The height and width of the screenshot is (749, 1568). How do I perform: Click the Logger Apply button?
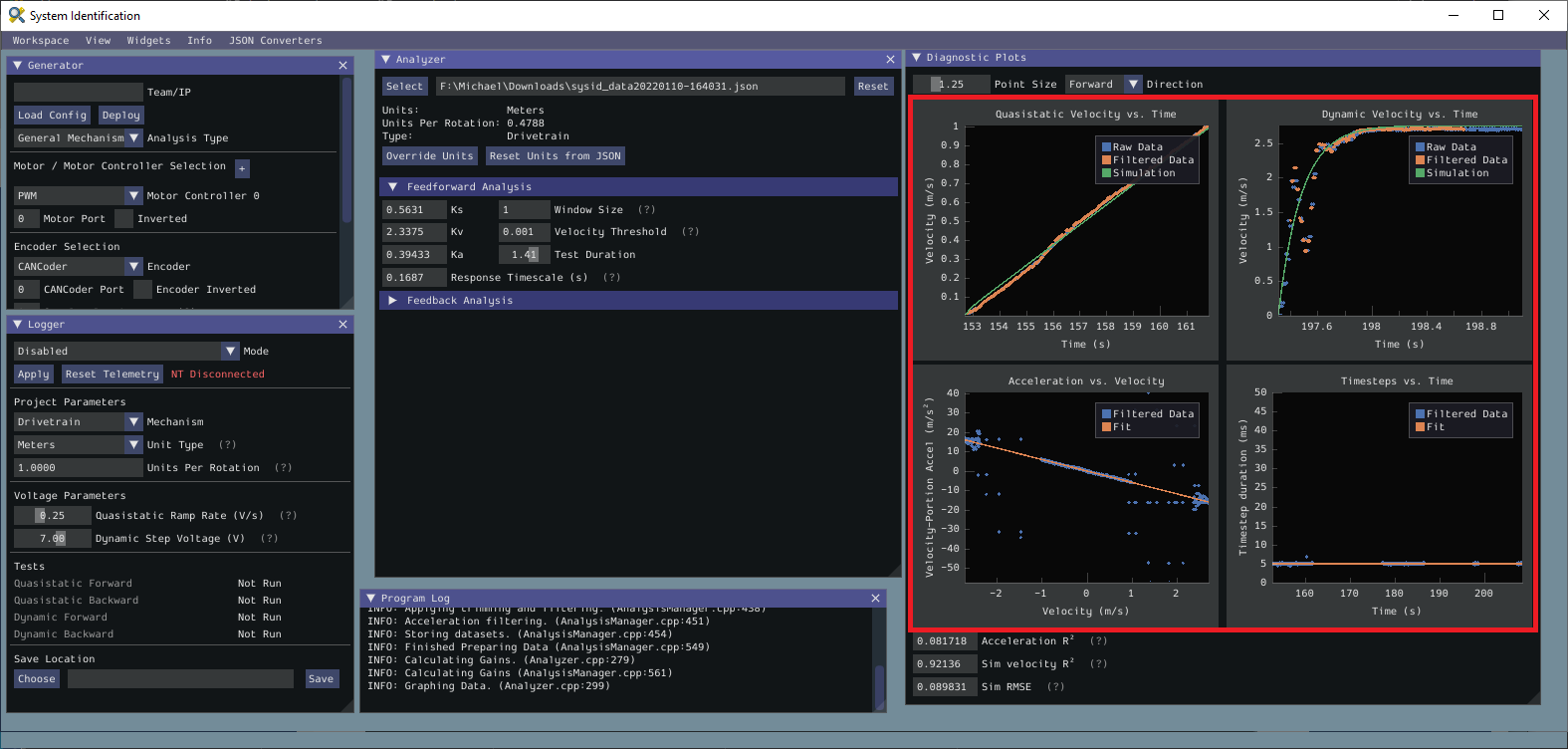pyautogui.click(x=34, y=374)
